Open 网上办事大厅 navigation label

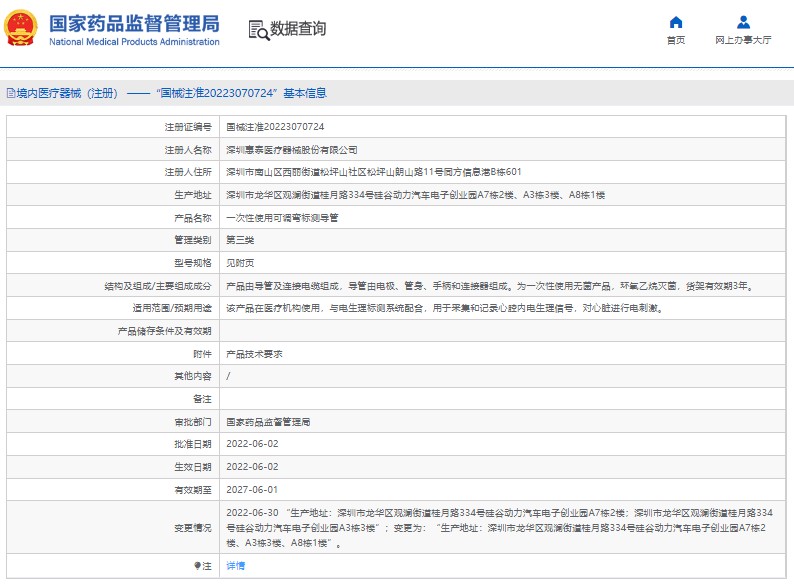(743, 41)
